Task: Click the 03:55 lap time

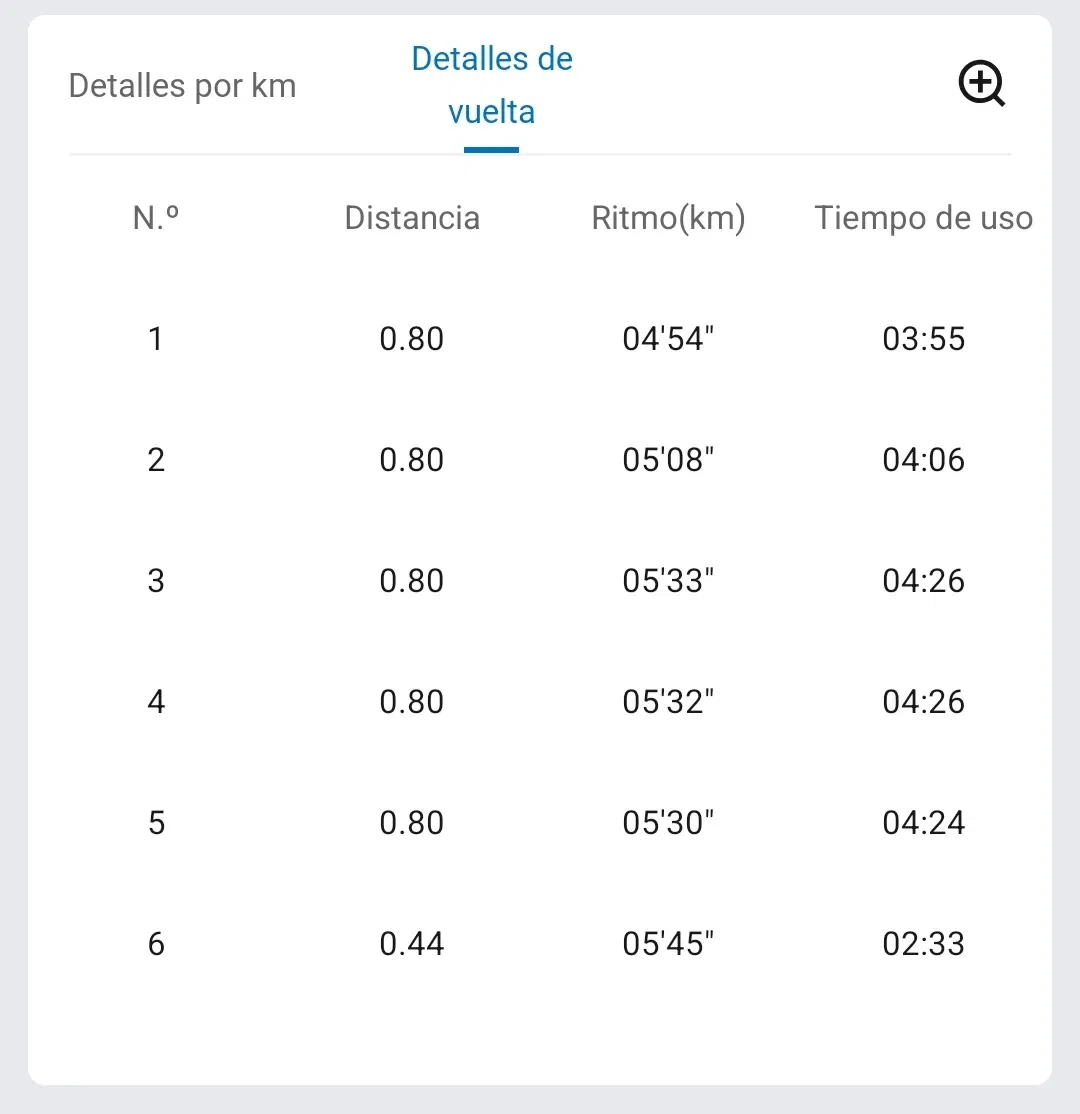Action: [923, 339]
